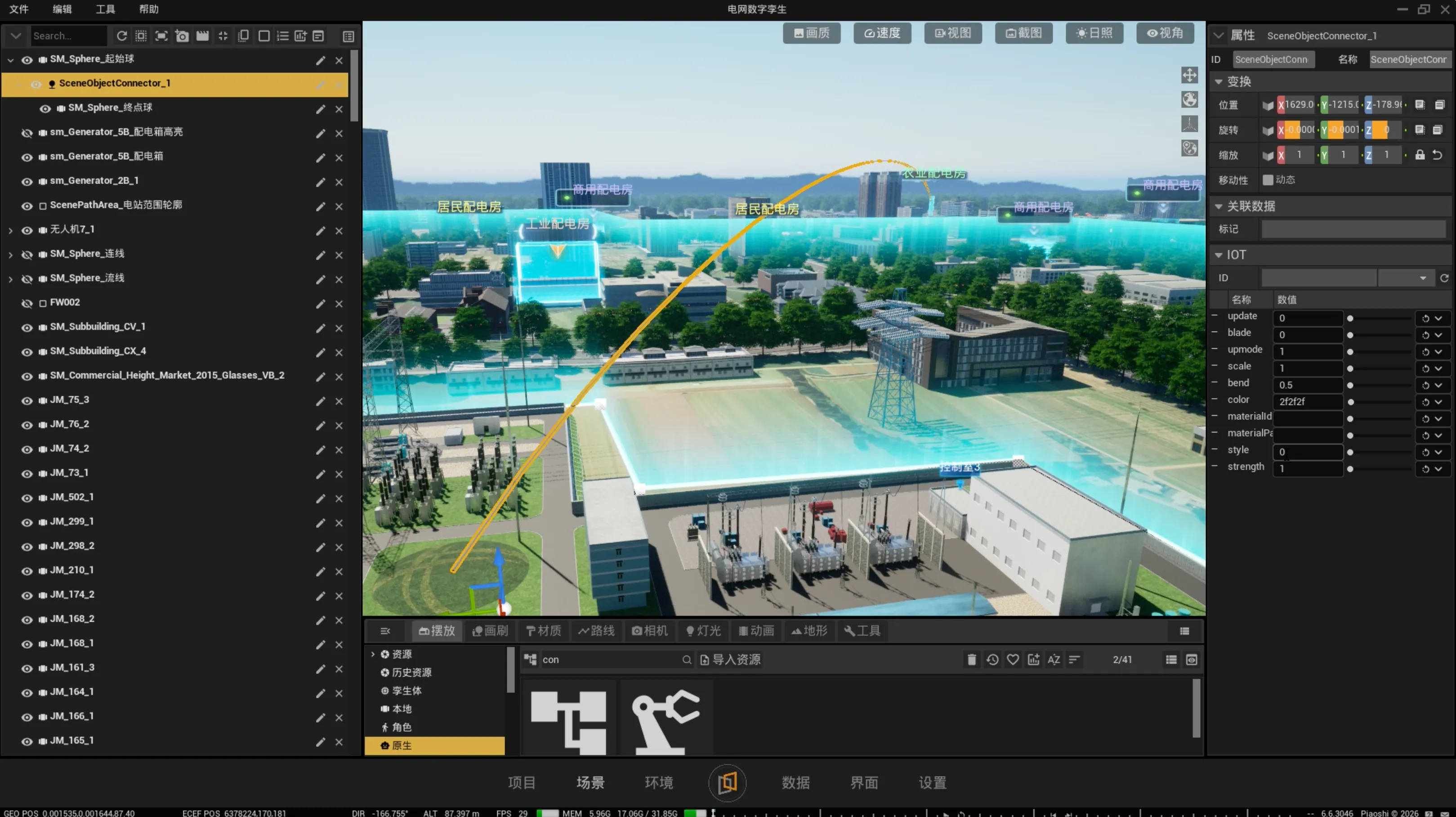Click the camera snapshot icon in outliner toolbar
This screenshot has width=1456, height=817.
pyautogui.click(x=182, y=36)
